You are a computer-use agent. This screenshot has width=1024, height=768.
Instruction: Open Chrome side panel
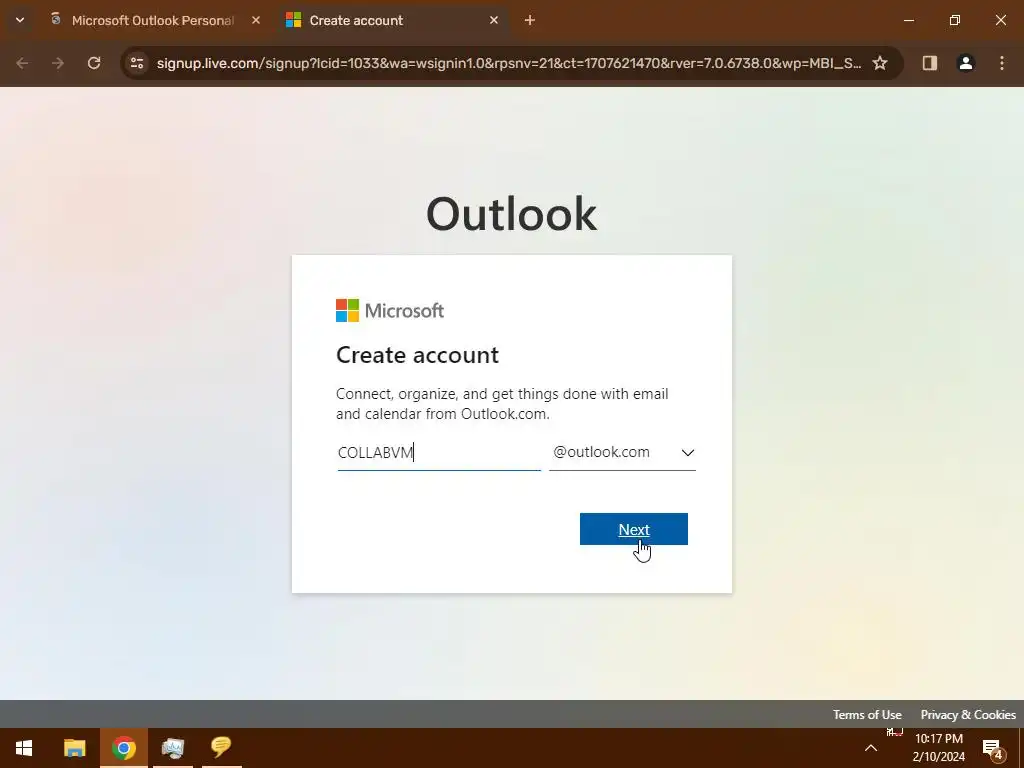pos(930,63)
